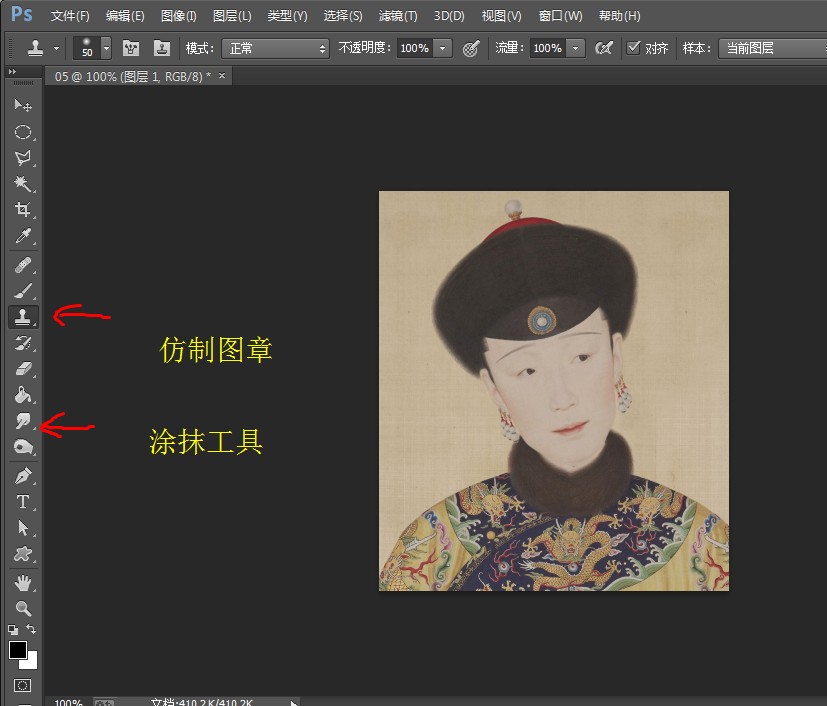Select the Eyedropper tool
Image resolution: width=827 pixels, height=706 pixels.
click(x=23, y=236)
